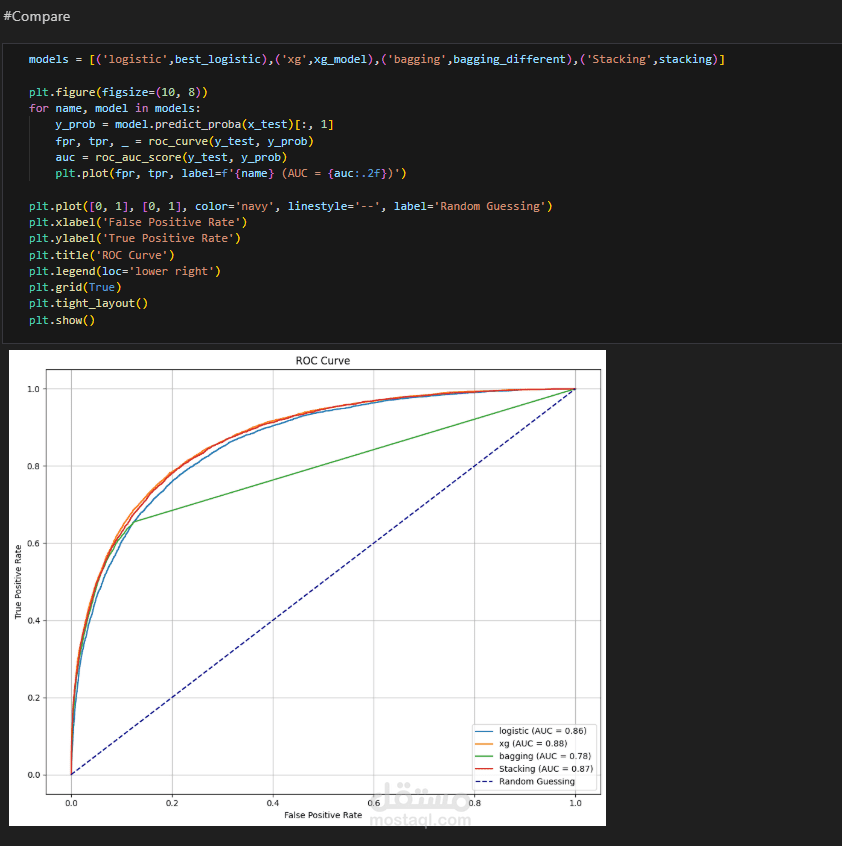Viewport: 842px width, 846px height.
Task: Click the 0.4 tick on the x-axis
Action: [x=273, y=803]
